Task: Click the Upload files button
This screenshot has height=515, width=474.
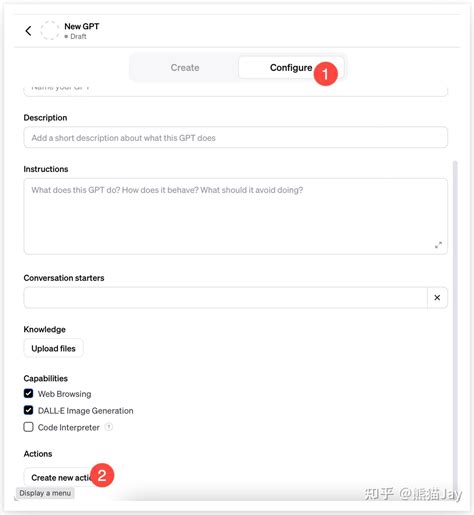Action: (53, 348)
